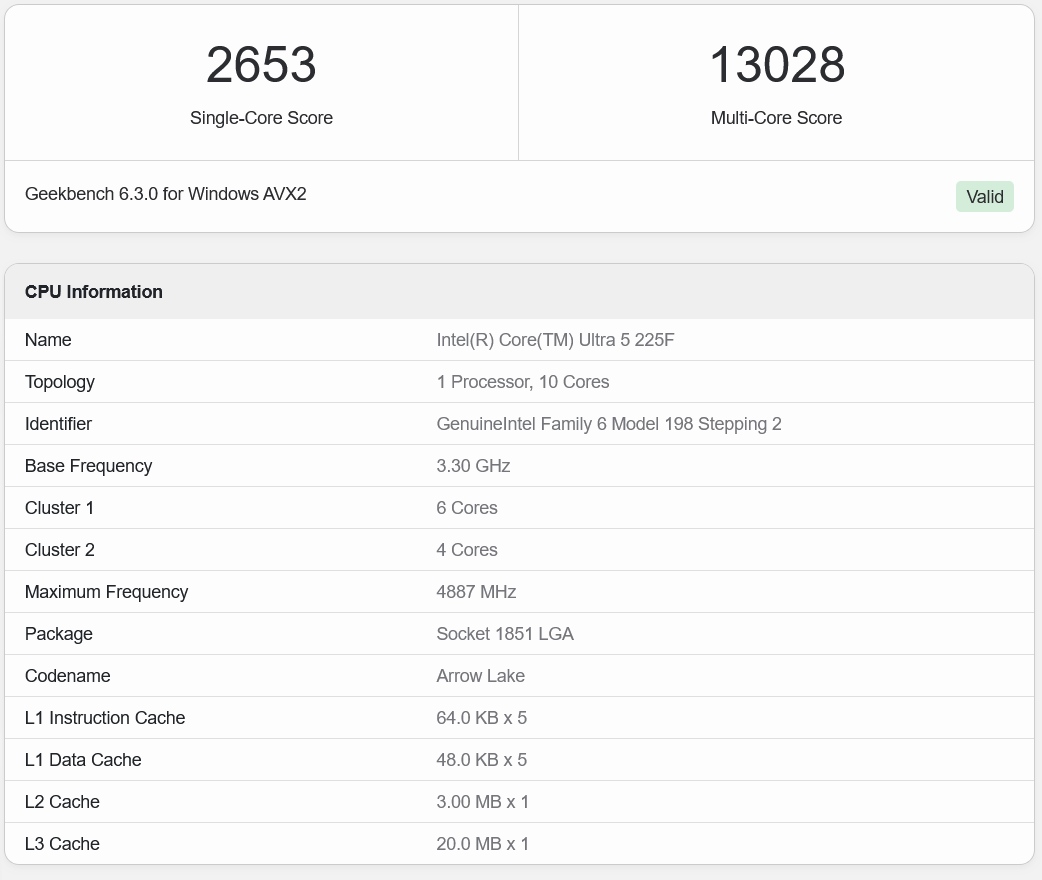Viewport: 1042px width, 880px height.
Task: Click the GenuineIntel Family 6 identifier value
Action: click(x=608, y=424)
